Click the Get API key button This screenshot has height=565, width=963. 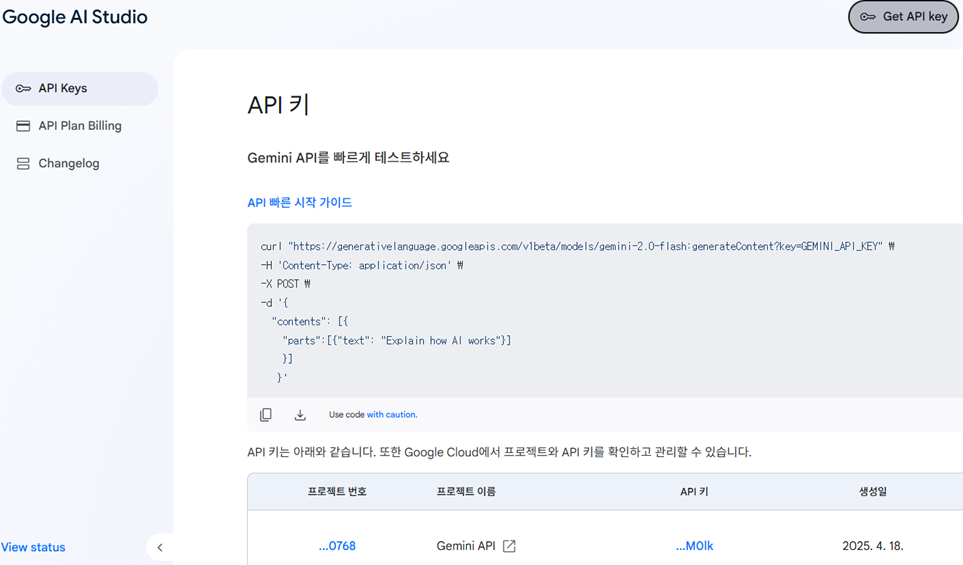(903, 17)
